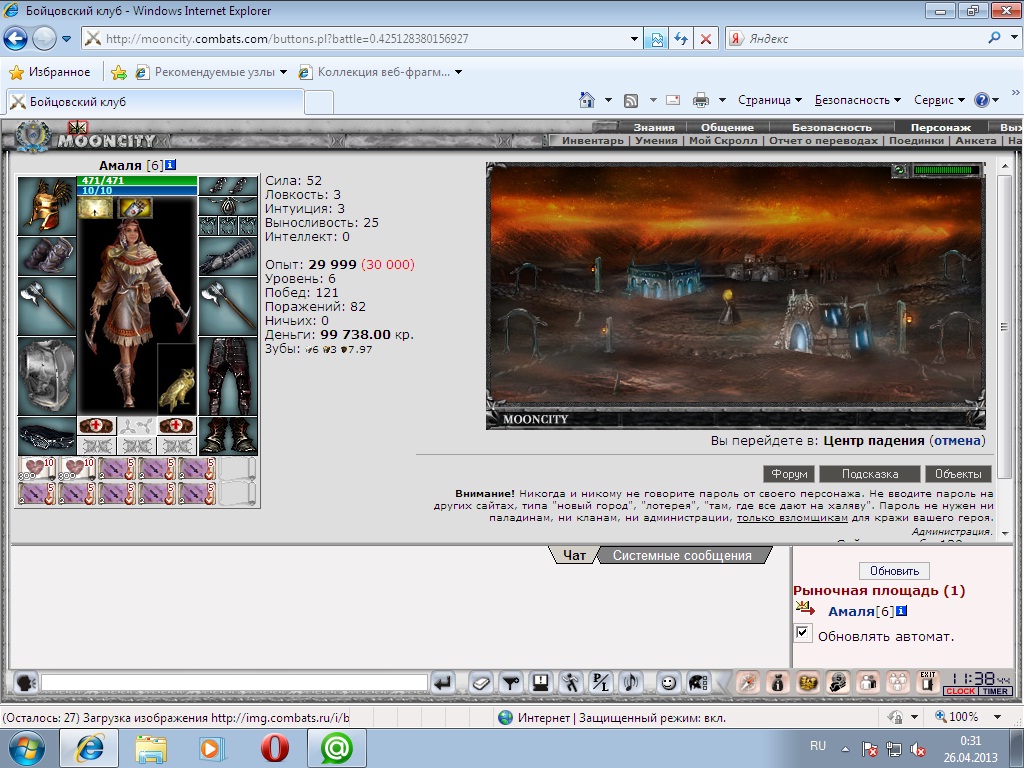The width and height of the screenshot is (1024, 768).
Task: Click the IE Print icon
Action: point(701,100)
